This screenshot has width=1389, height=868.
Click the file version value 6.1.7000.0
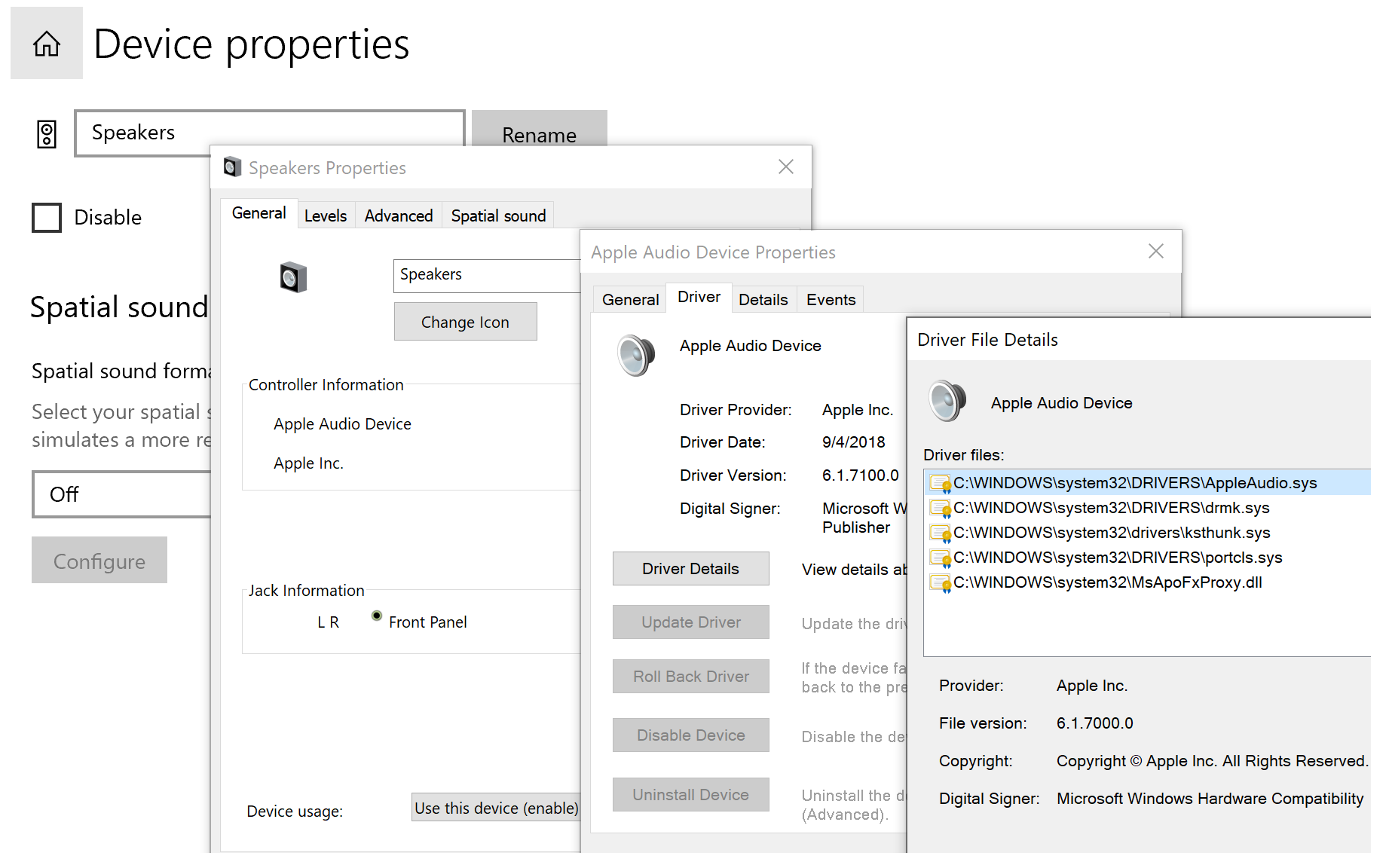(1095, 723)
